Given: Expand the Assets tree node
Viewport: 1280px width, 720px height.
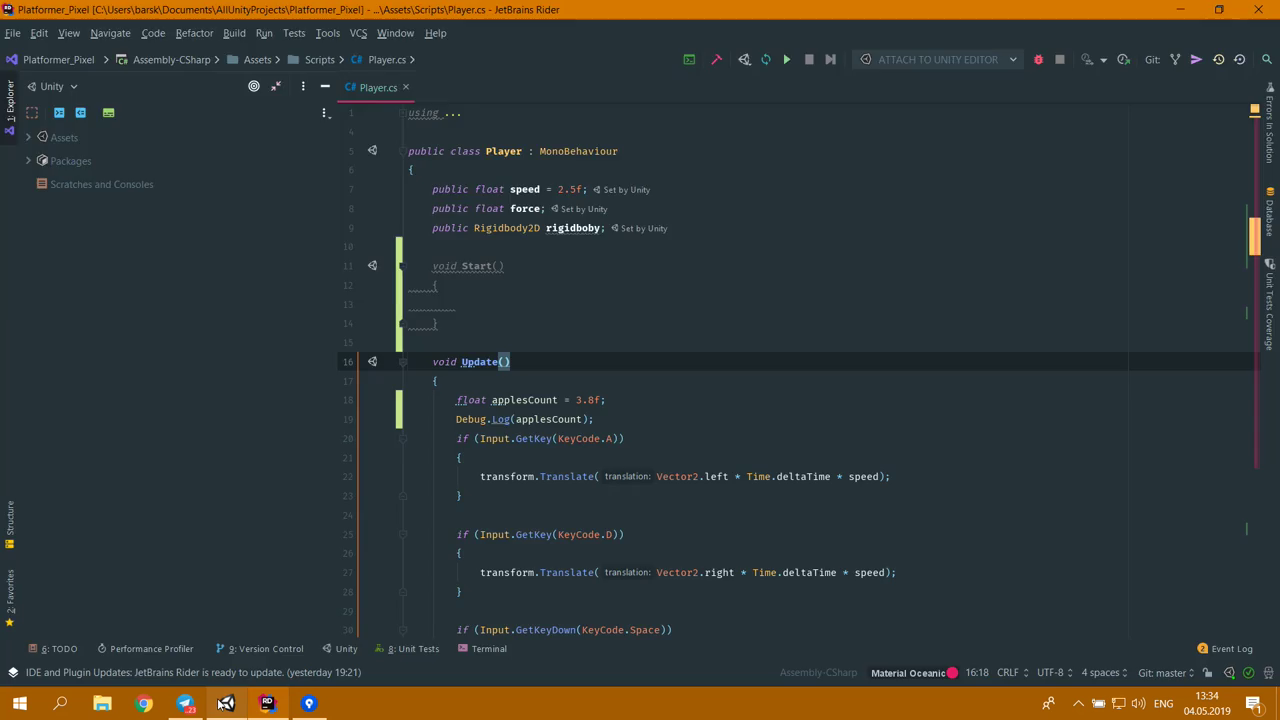Looking at the screenshot, I should (x=28, y=137).
